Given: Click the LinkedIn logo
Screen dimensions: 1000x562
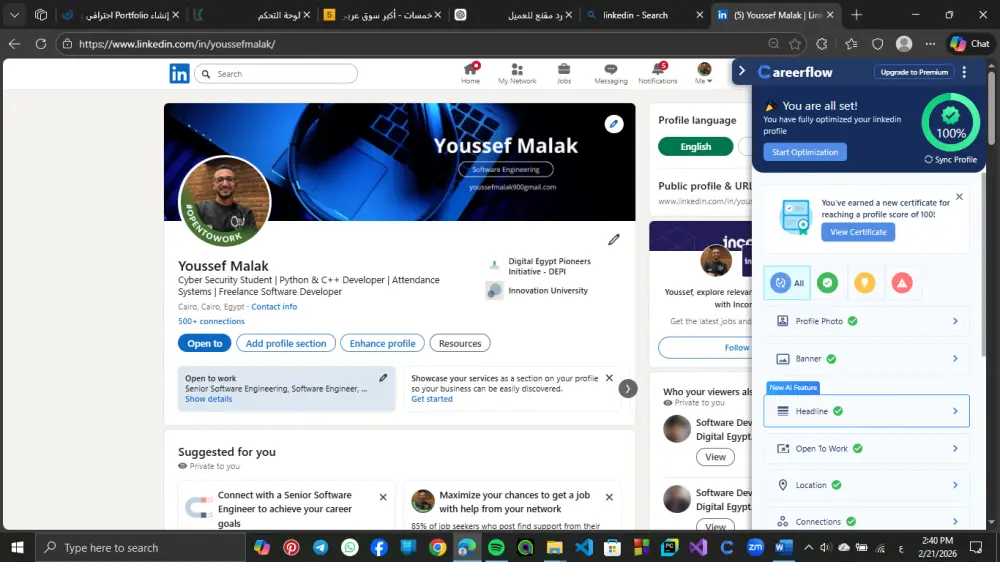Looking at the screenshot, I should (x=179, y=74).
